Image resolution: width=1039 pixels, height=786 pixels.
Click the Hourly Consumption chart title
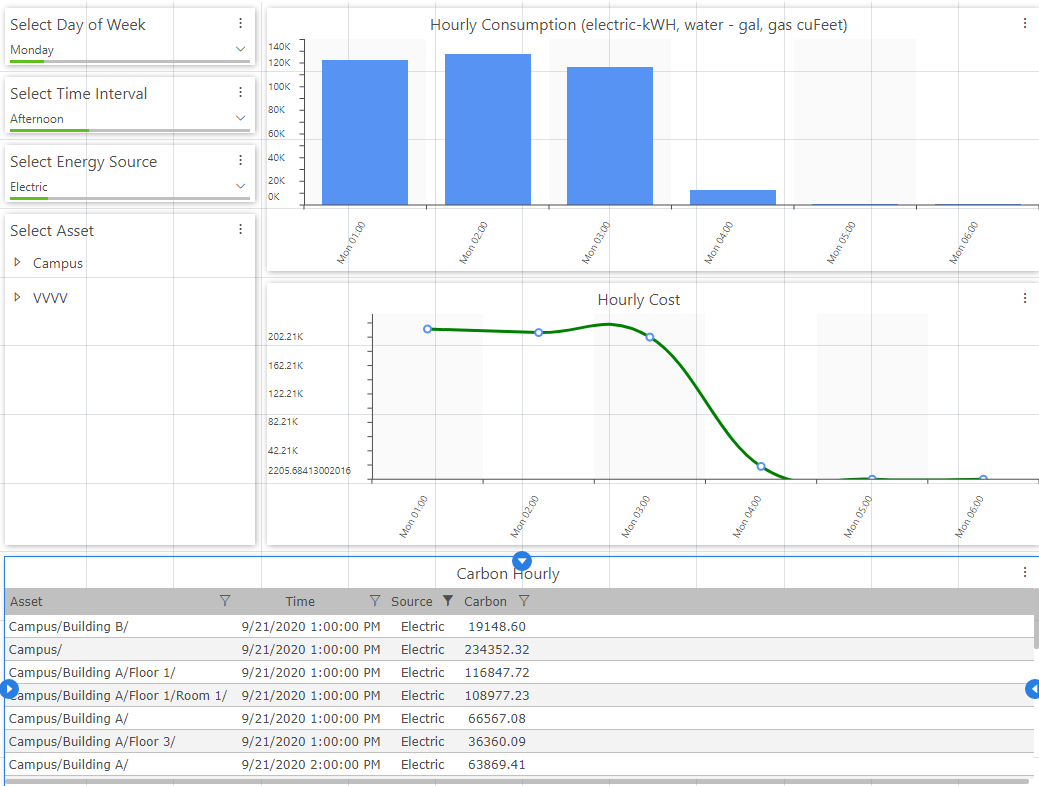(x=639, y=25)
